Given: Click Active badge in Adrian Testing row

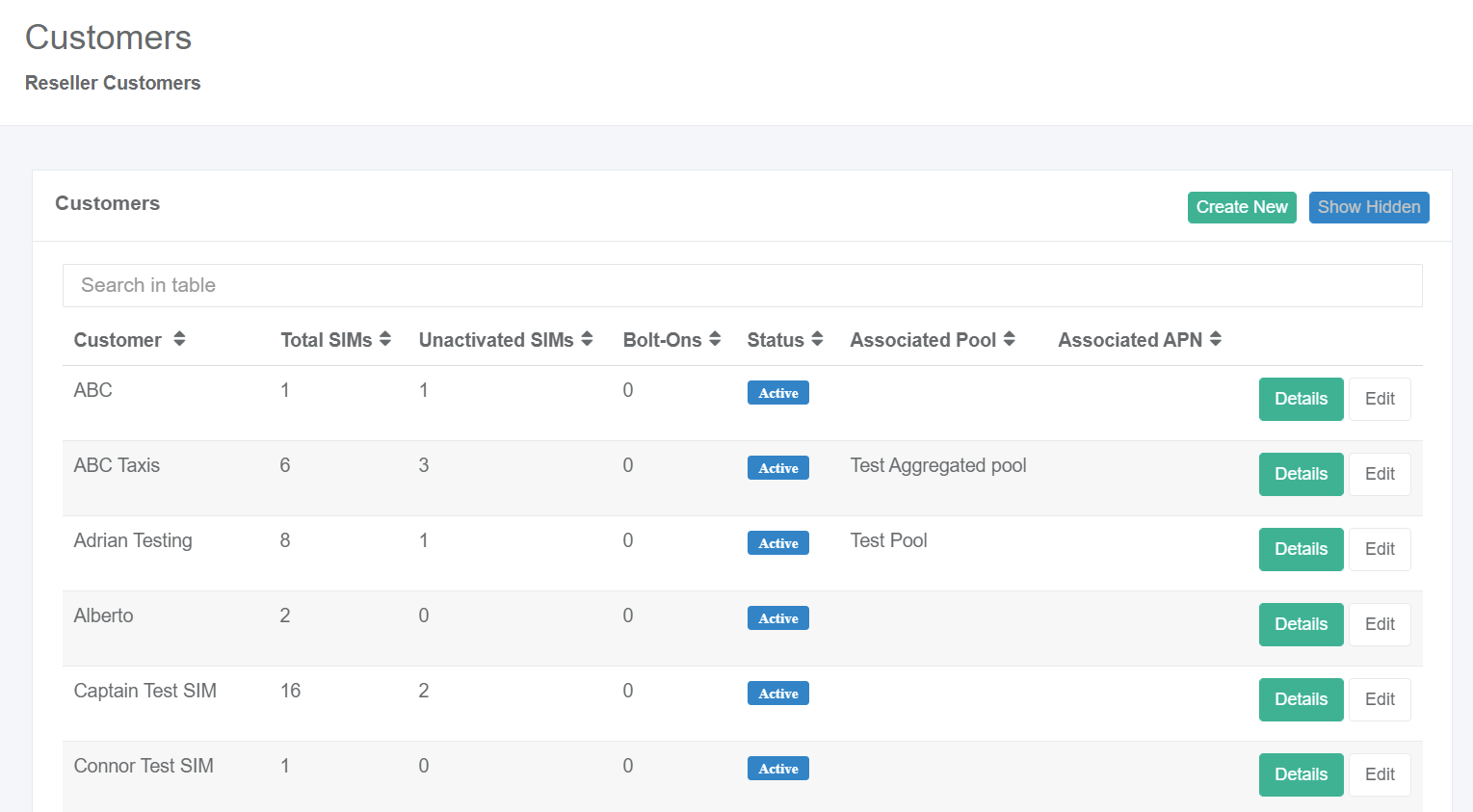Looking at the screenshot, I should point(778,543).
